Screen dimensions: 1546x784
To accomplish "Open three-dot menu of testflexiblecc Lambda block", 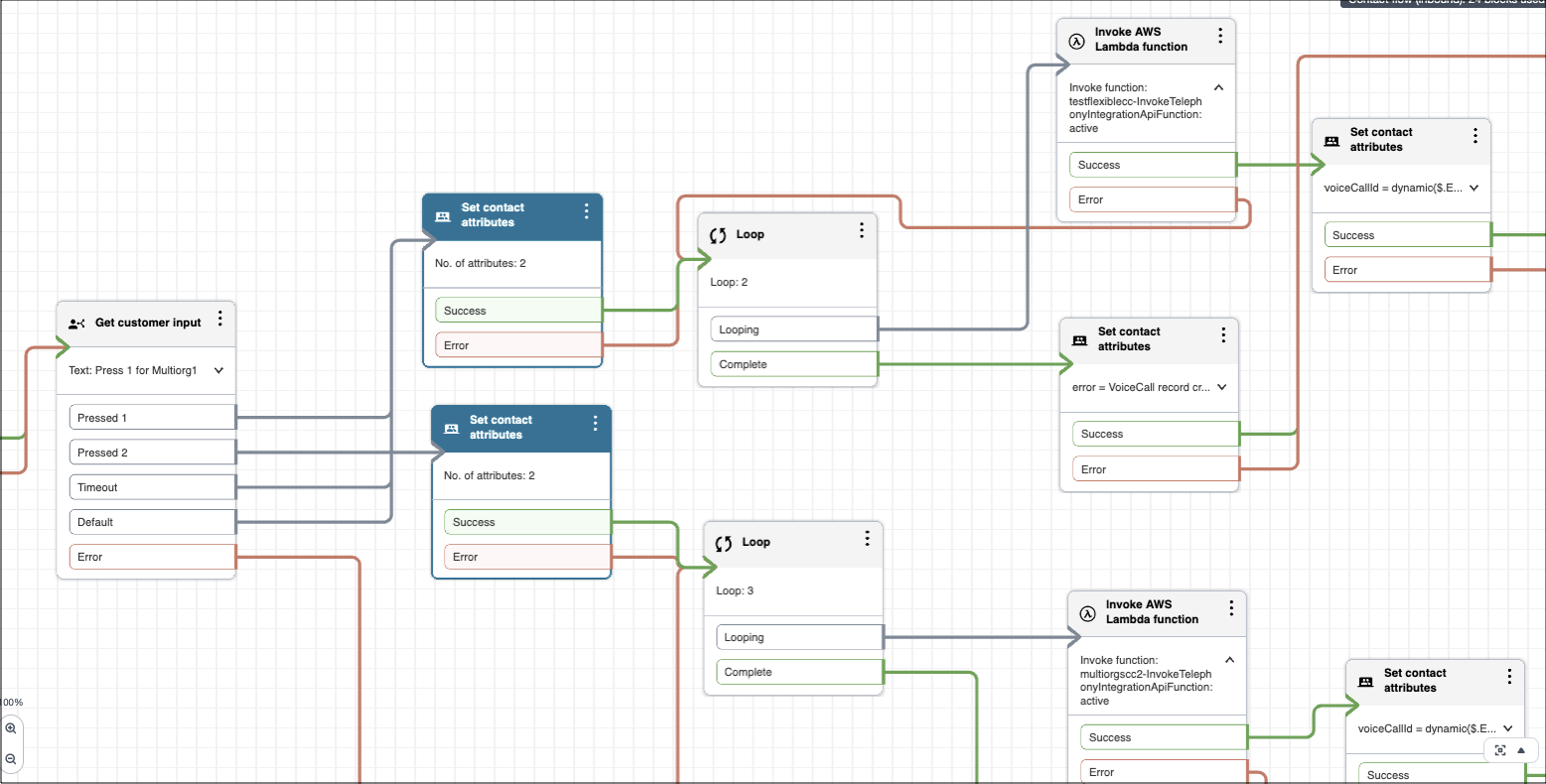I will pos(1220,36).
